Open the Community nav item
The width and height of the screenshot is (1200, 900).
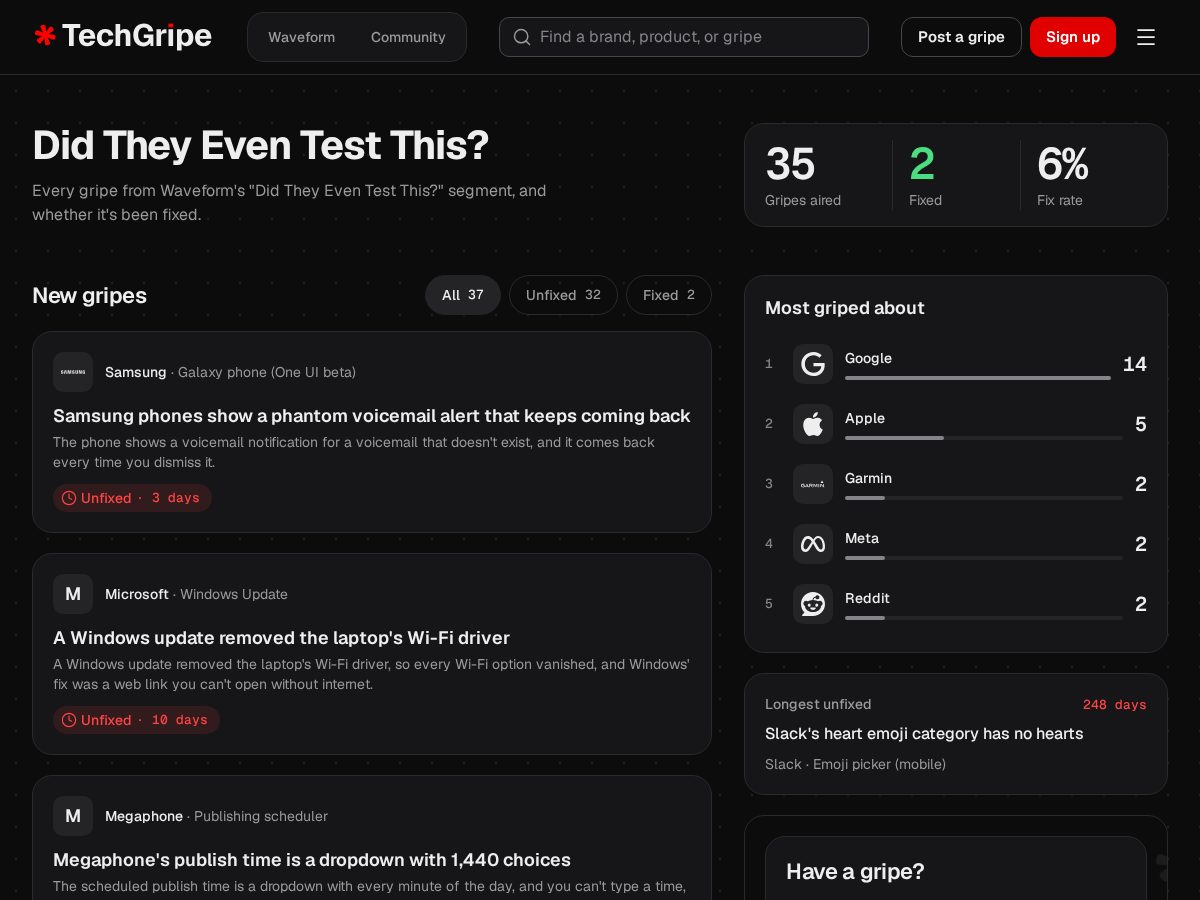[x=408, y=37]
